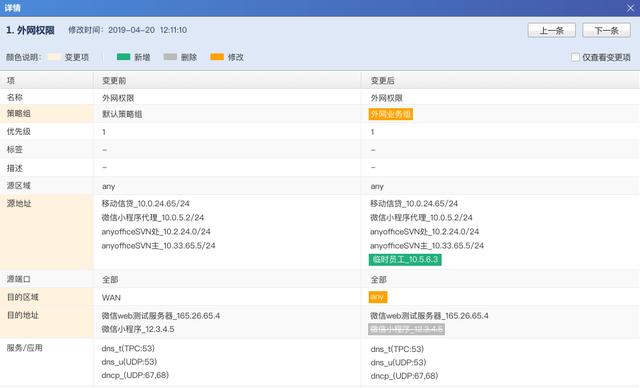Click 微信小程序_12.3.4.5 in 变更前 column

(138, 329)
